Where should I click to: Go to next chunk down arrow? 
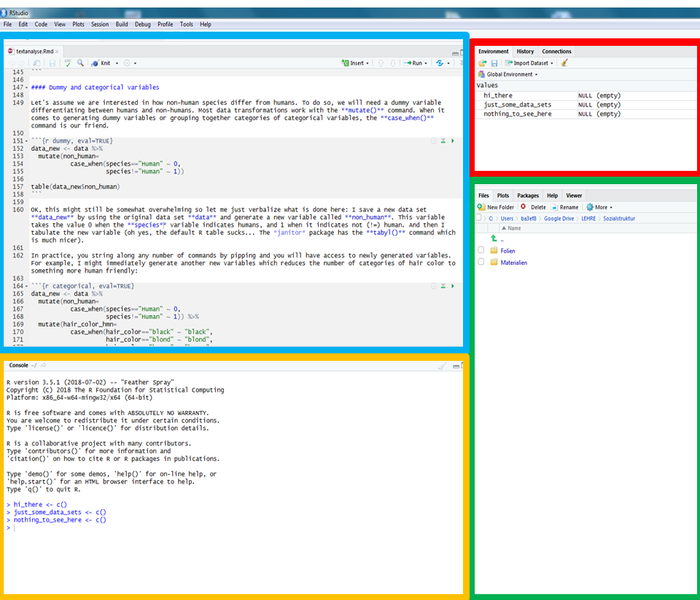[x=393, y=63]
